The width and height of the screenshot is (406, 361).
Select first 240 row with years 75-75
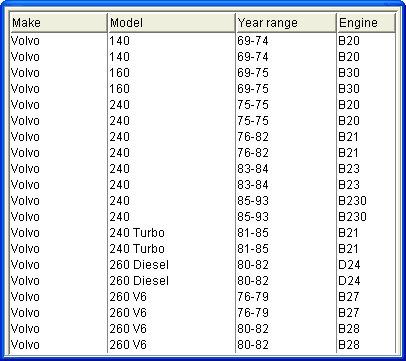tap(203, 105)
